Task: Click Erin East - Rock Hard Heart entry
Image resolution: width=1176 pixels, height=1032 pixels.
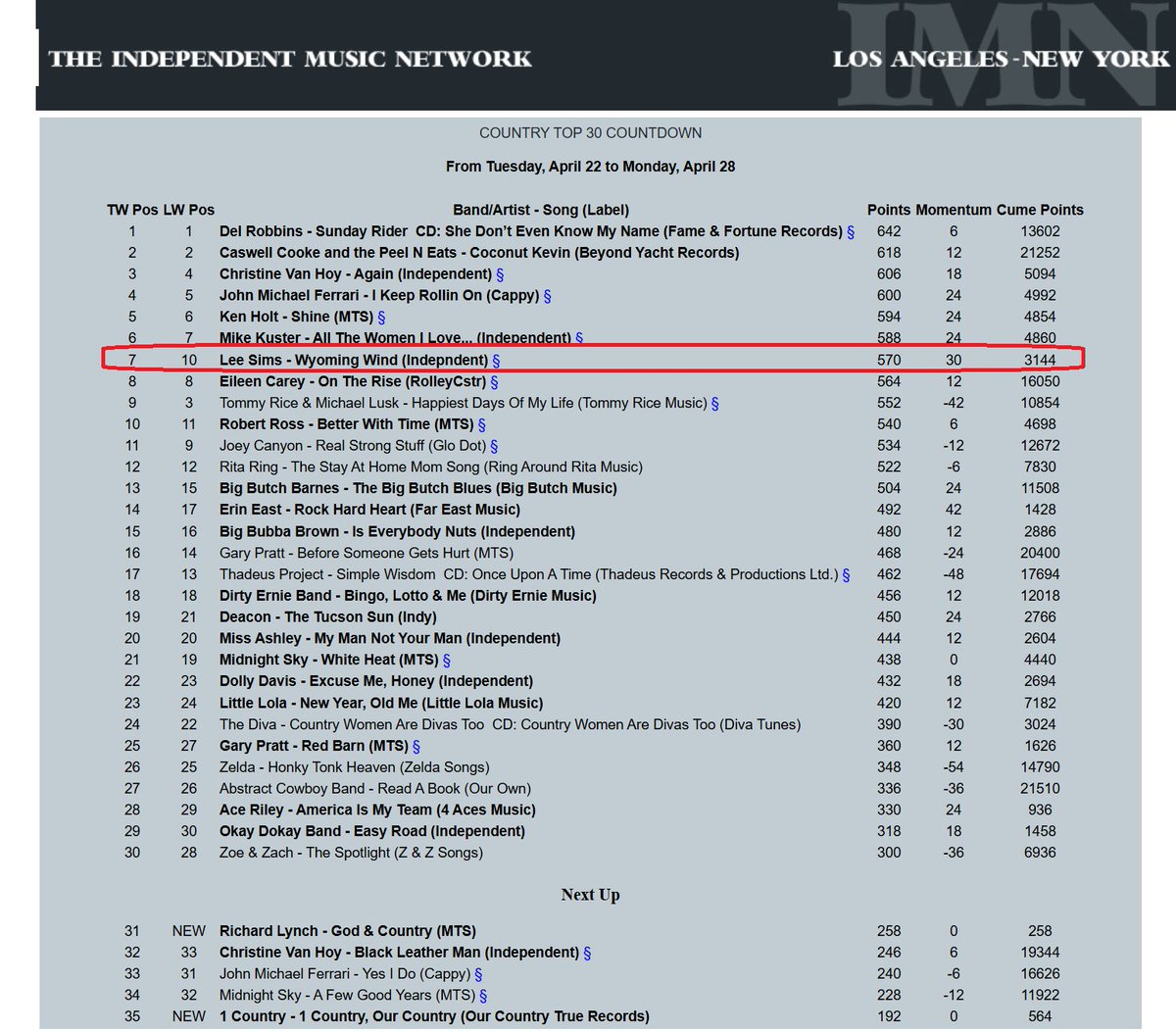Action: coord(369,510)
